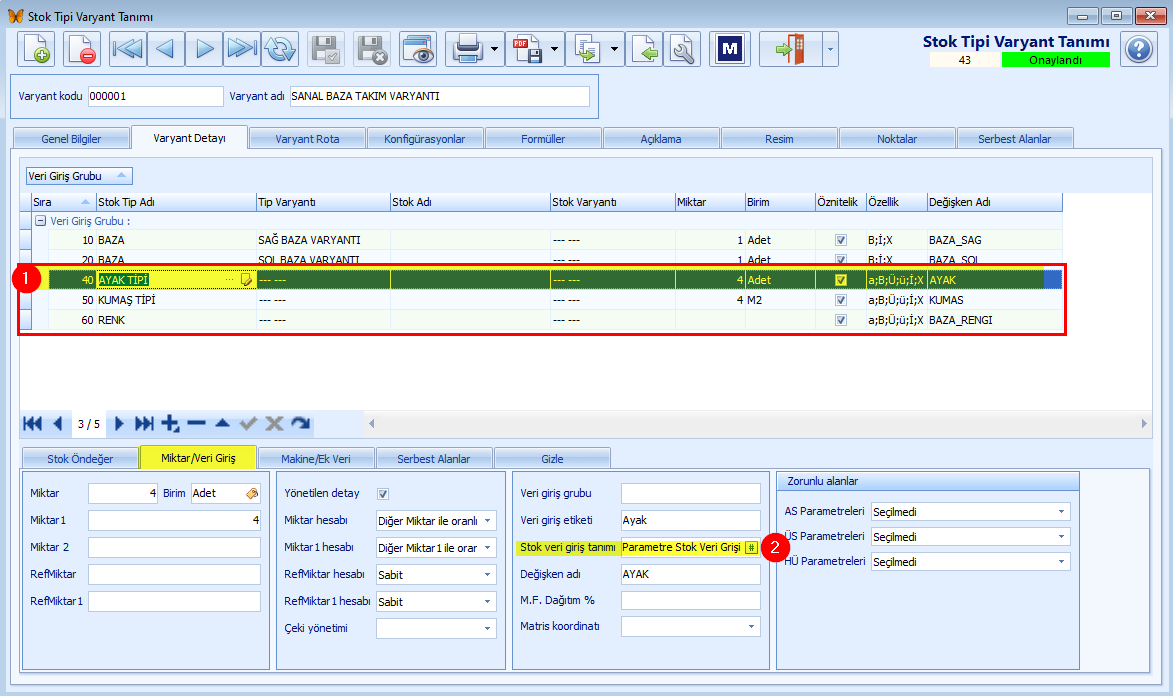This screenshot has height=696, width=1173.
Task: Click the printer icon
Action: pyautogui.click(x=468, y=49)
